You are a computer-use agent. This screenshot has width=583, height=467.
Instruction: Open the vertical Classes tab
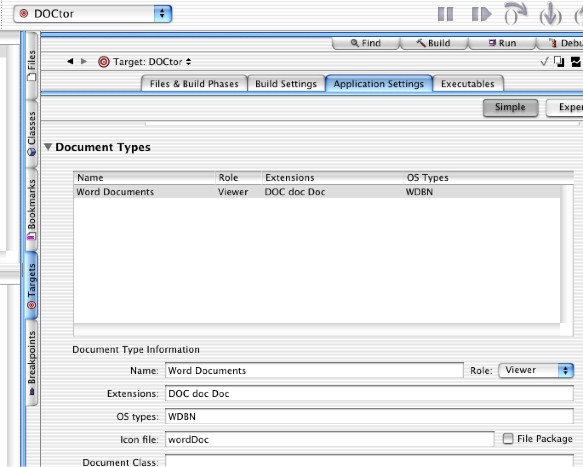32,133
